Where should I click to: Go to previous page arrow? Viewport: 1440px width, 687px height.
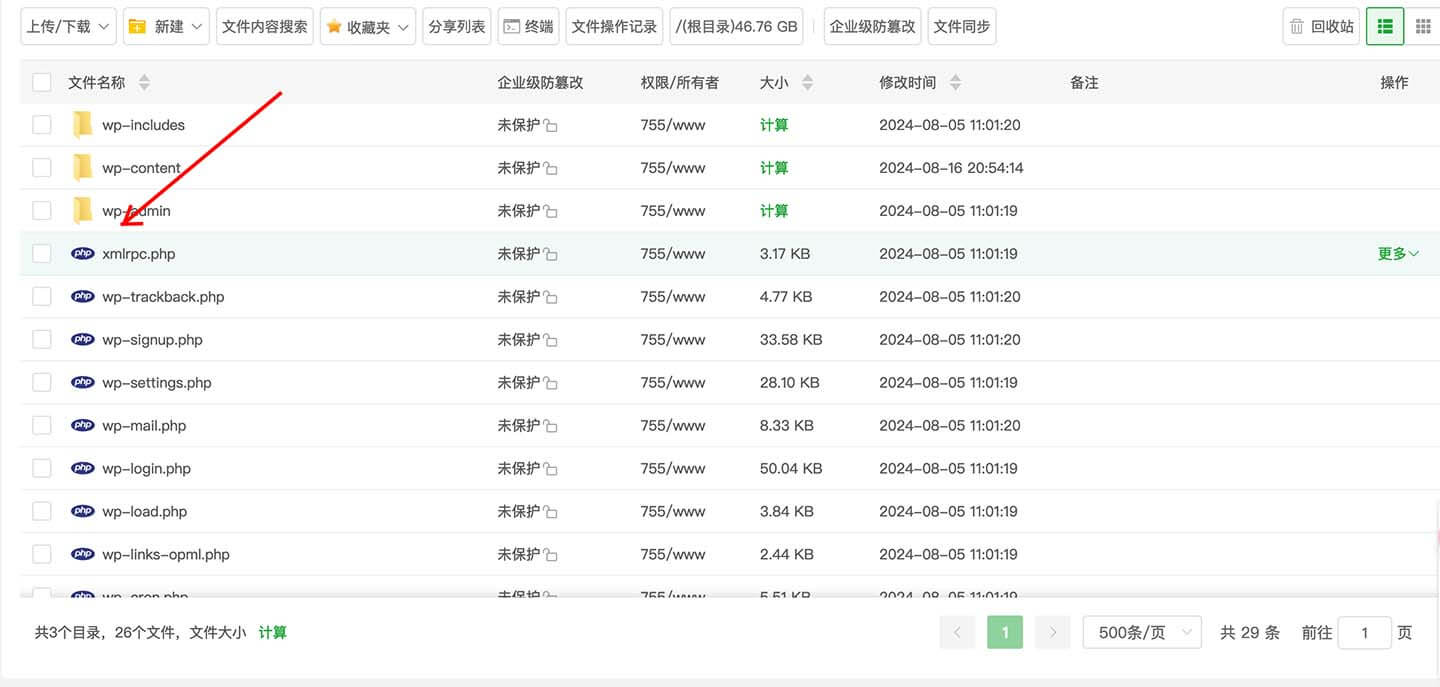(957, 633)
